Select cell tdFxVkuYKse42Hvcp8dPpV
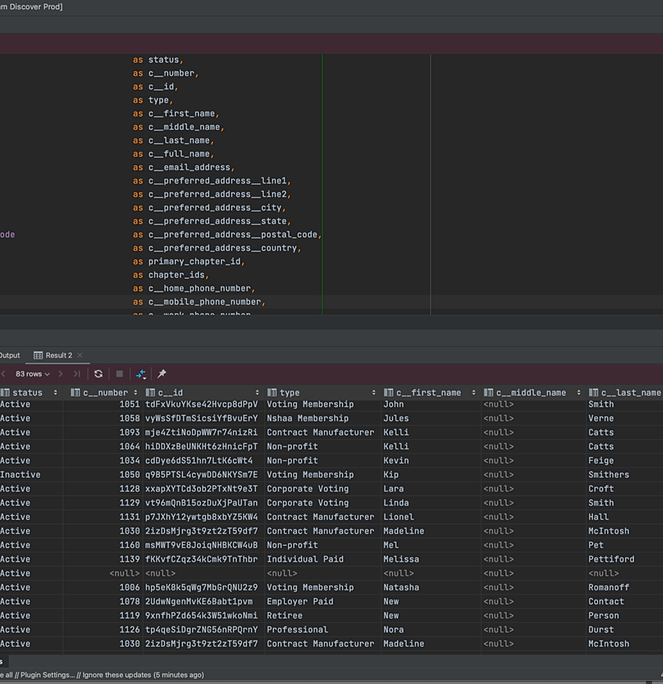Image resolution: width=663 pixels, height=684 pixels. pos(202,404)
